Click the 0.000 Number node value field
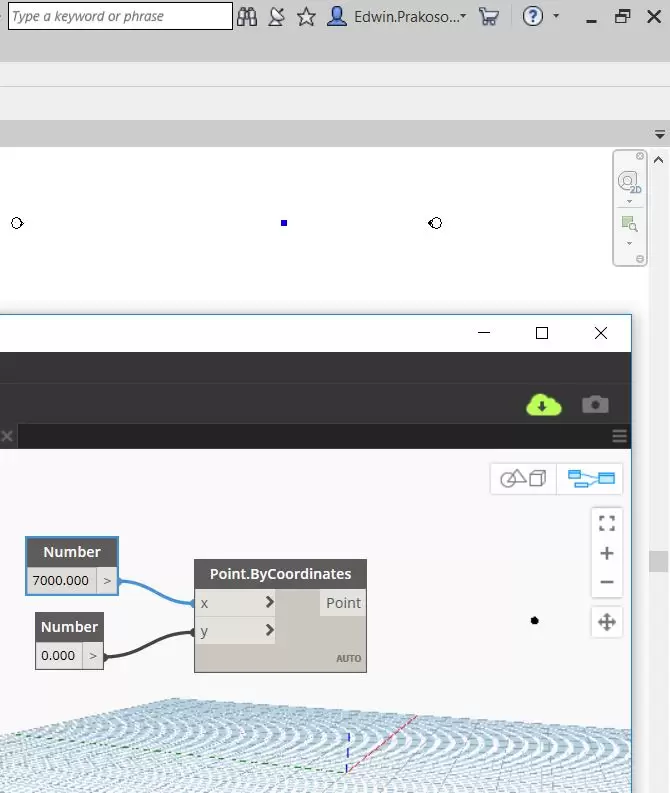 (x=58, y=656)
